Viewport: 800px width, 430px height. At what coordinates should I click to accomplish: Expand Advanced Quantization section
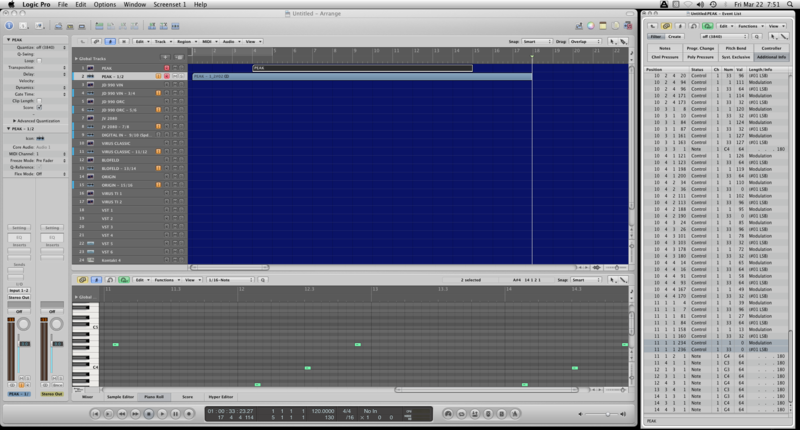pos(14,121)
